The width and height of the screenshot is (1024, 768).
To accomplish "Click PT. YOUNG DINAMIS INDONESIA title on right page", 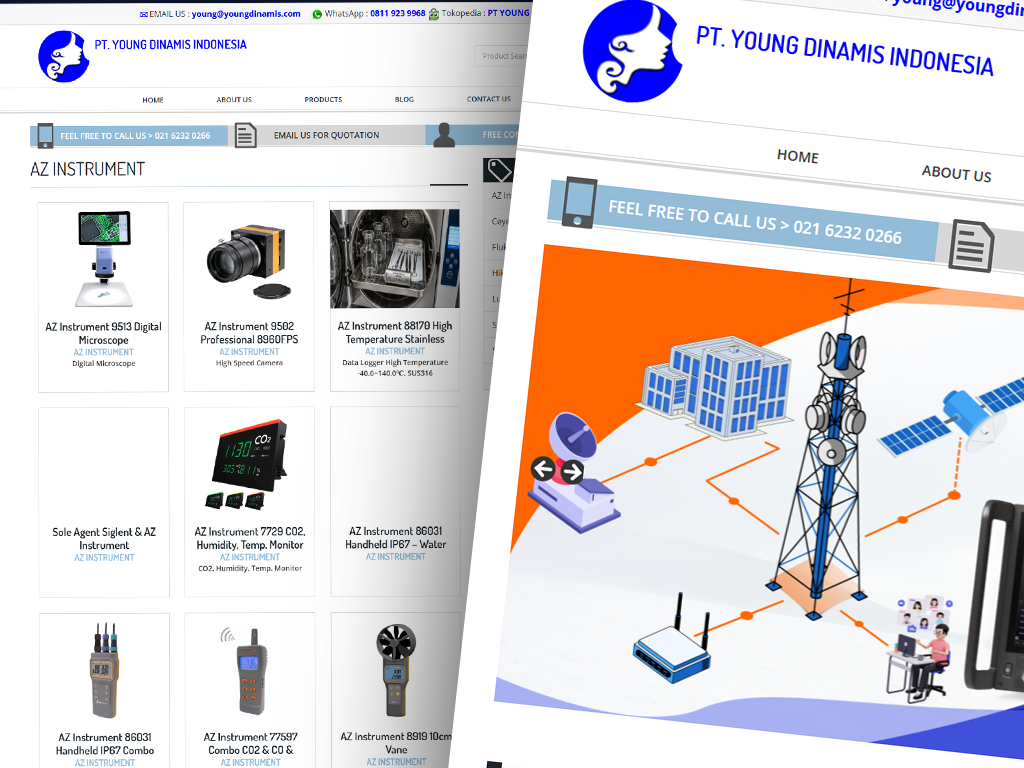I will pos(844,51).
